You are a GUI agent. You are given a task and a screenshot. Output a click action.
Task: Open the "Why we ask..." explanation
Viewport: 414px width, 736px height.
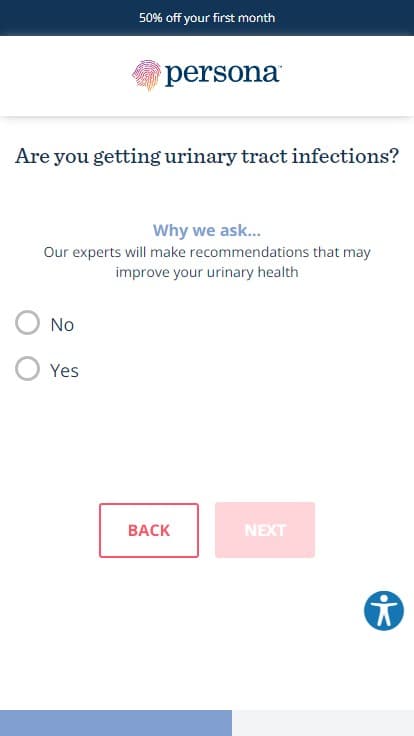tap(207, 230)
